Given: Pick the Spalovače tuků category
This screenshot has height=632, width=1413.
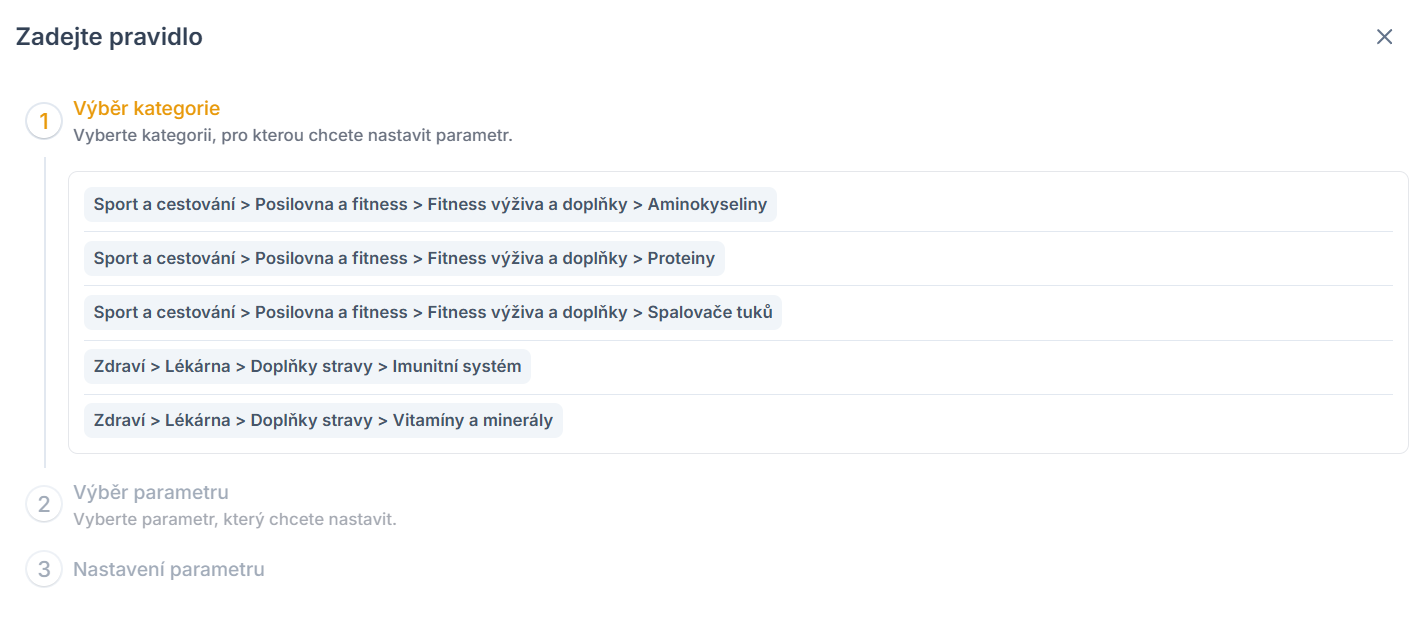Looking at the screenshot, I should (433, 313).
